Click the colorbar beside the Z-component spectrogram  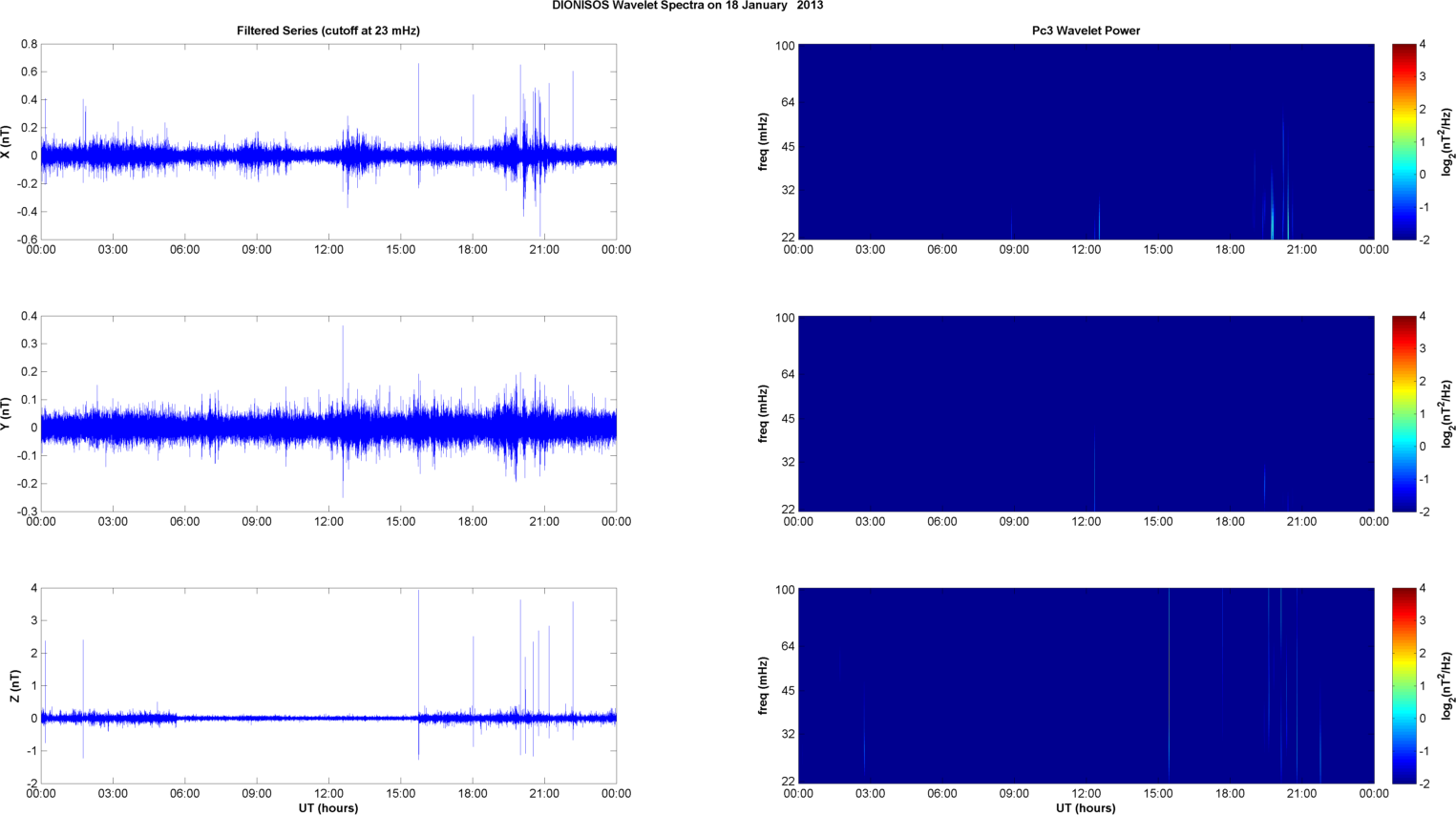(1403, 685)
